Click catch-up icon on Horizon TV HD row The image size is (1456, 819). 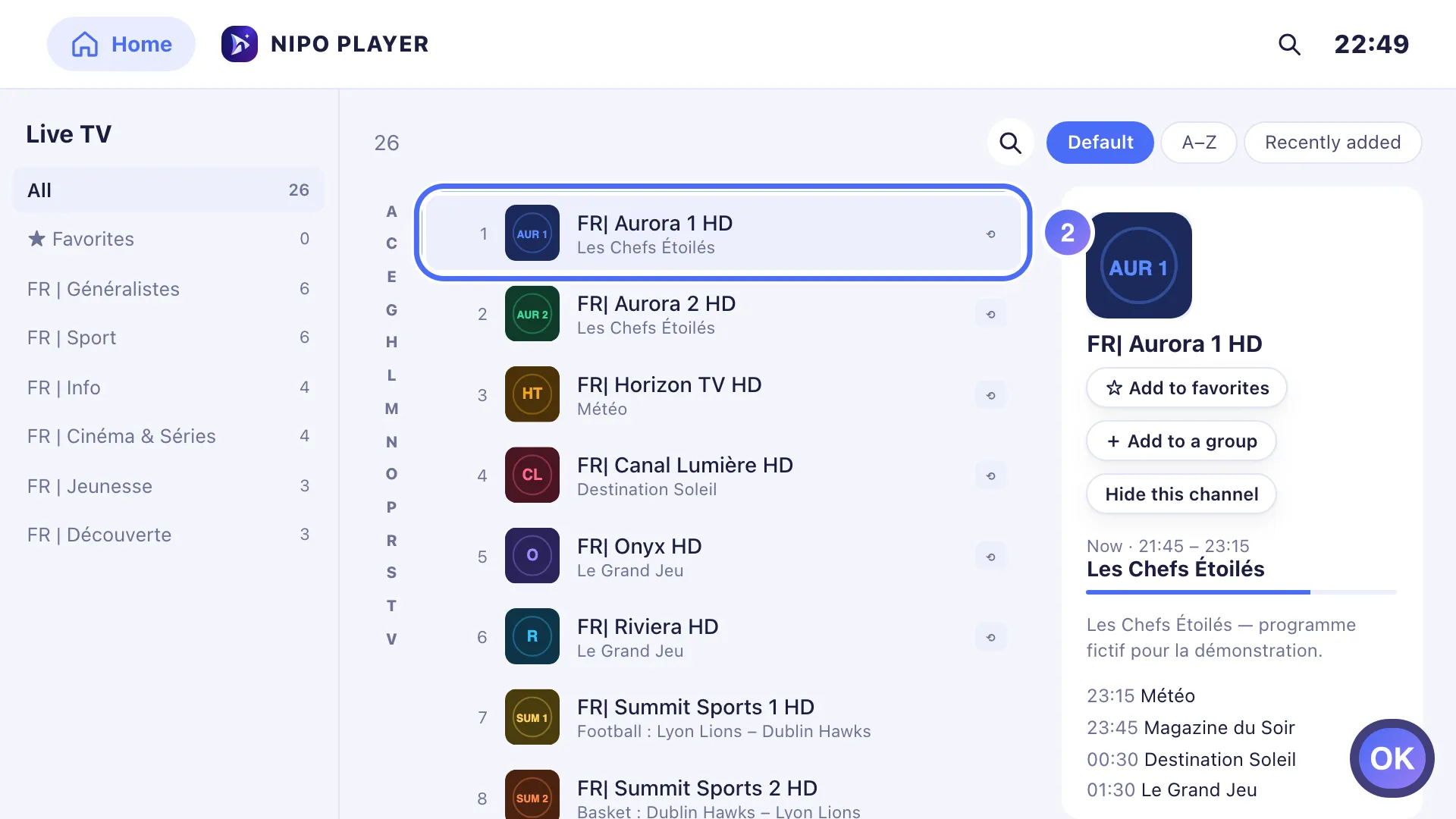coord(990,396)
